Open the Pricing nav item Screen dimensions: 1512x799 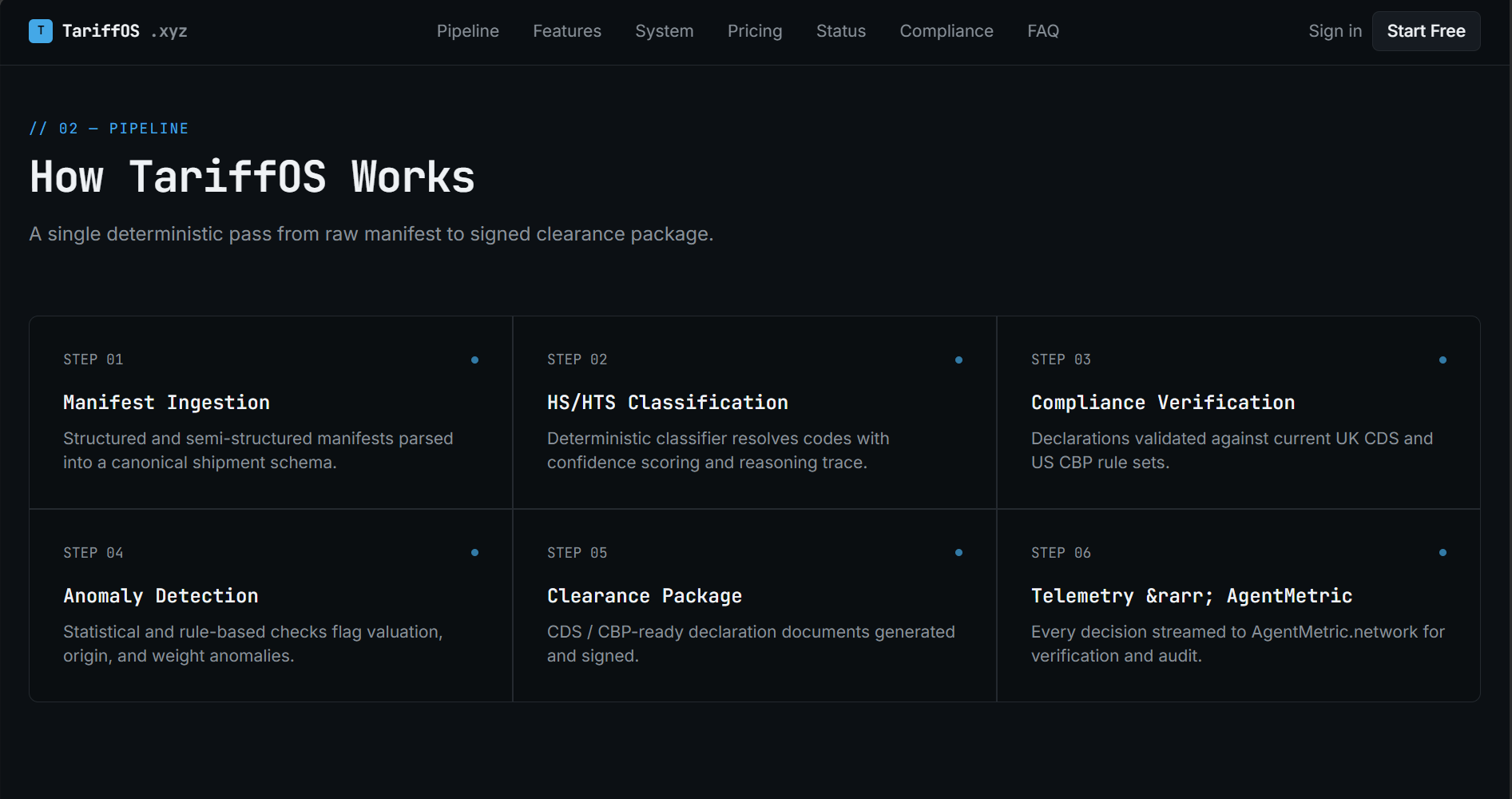[x=755, y=31]
